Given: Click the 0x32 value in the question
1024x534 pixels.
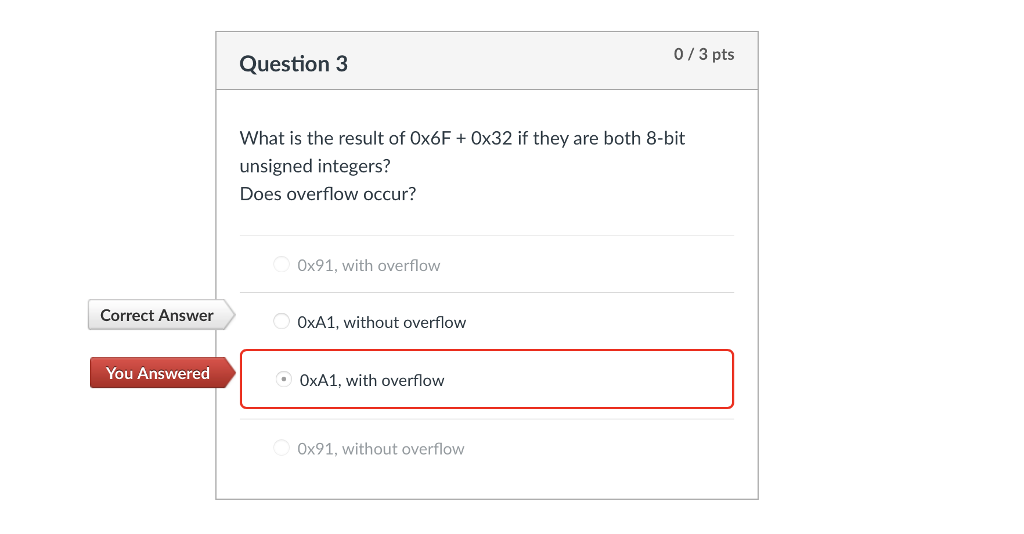Looking at the screenshot, I should pos(492,138).
